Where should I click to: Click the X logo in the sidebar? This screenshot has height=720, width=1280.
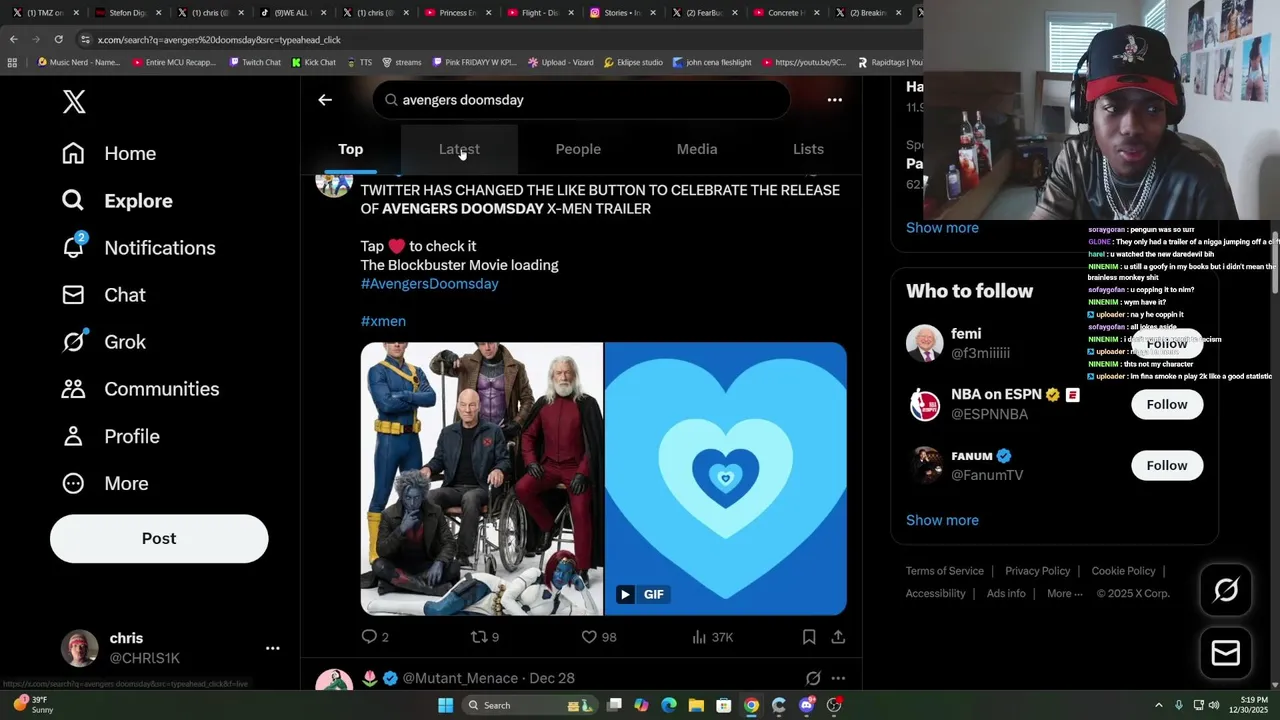[74, 101]
